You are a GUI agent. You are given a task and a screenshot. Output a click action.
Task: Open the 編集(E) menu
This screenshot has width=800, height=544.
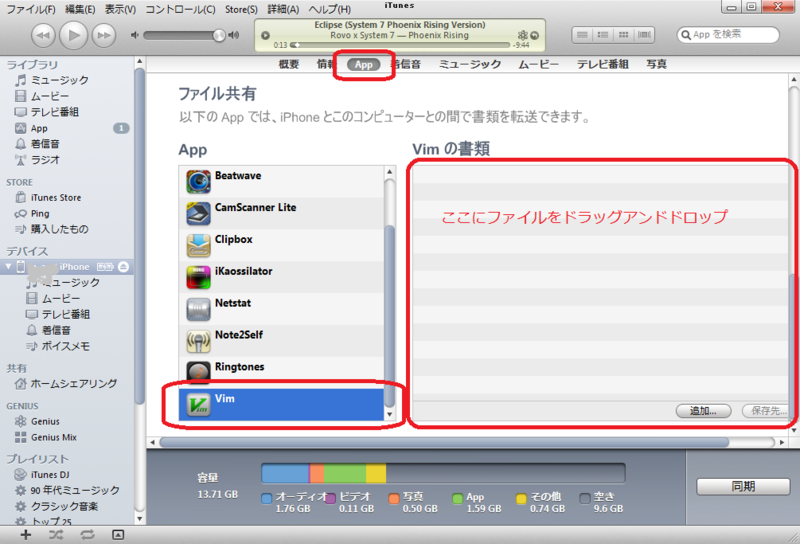80,9
